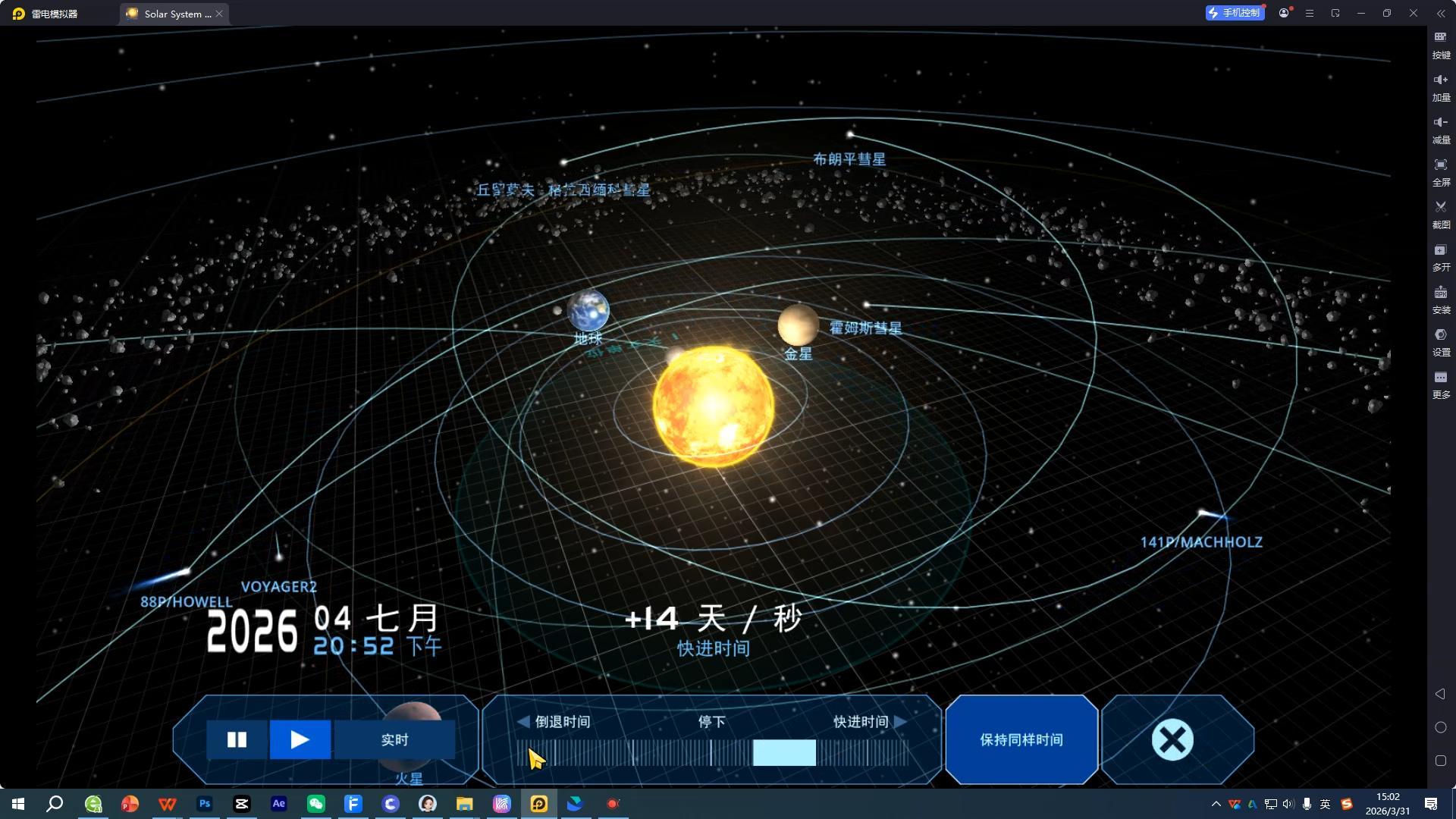Pause the time simulation
This screenshot has height=819, width=1456.
[x=237, y=739]
